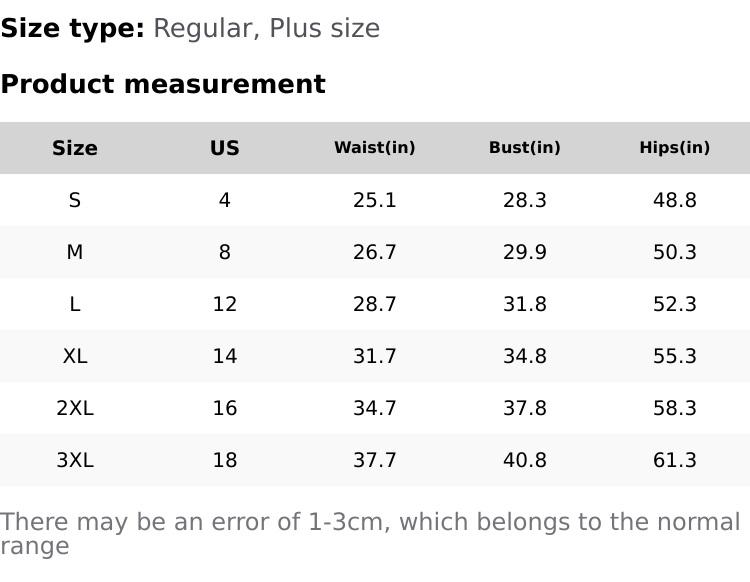Select the M size row label
Screen dimensions: 750x582
75,252
